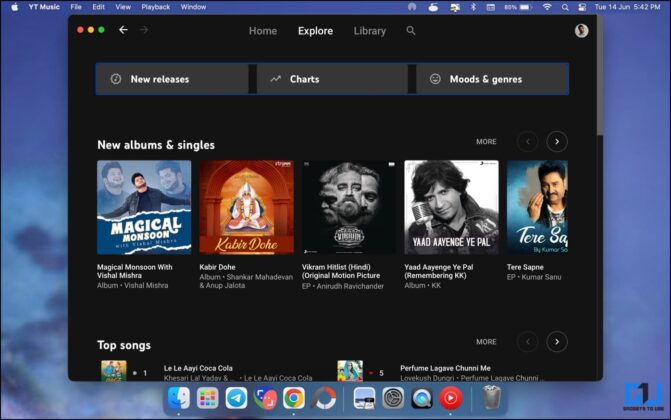
Task: Open Magical Monsoon With Vishal Mishra title
Action: tap(135, 271)
